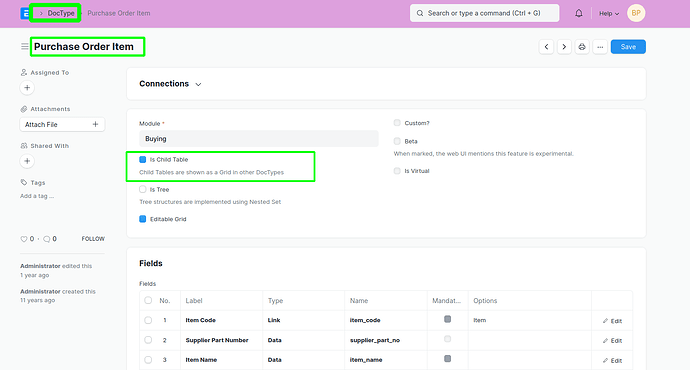Edit the Supplier Part Number row
The height and width of the screenshot is (370, 690).
click(x=613, y=341)
